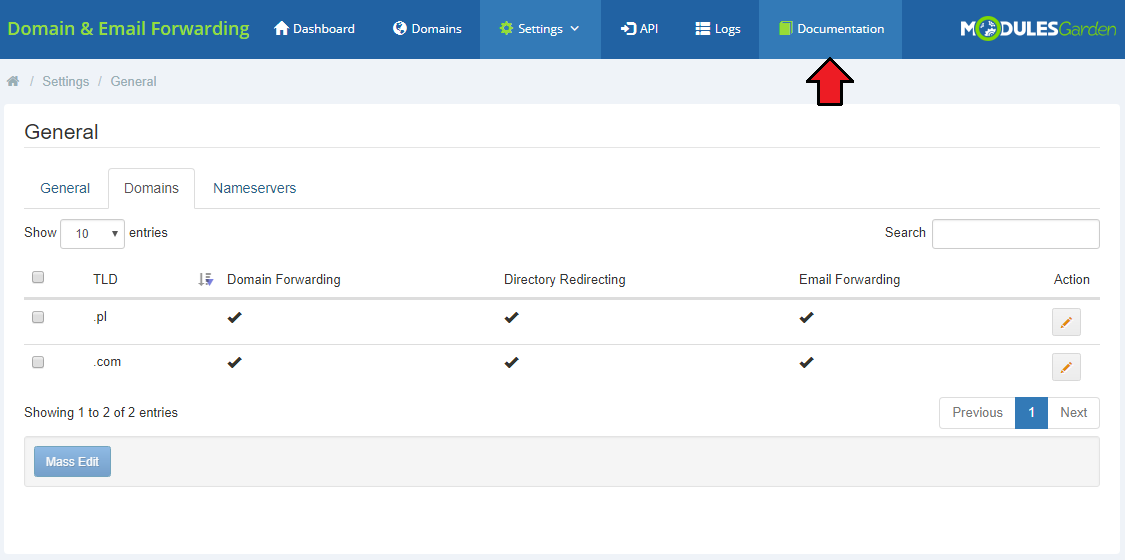Open the Show entries count dropdown

pyautogui.click(x=92, y=233)
